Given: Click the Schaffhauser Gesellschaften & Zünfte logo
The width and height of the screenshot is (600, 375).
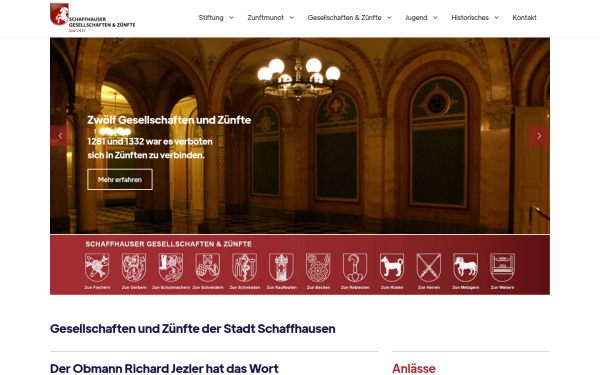Looking at the screenshot, I should coord(93,18).
